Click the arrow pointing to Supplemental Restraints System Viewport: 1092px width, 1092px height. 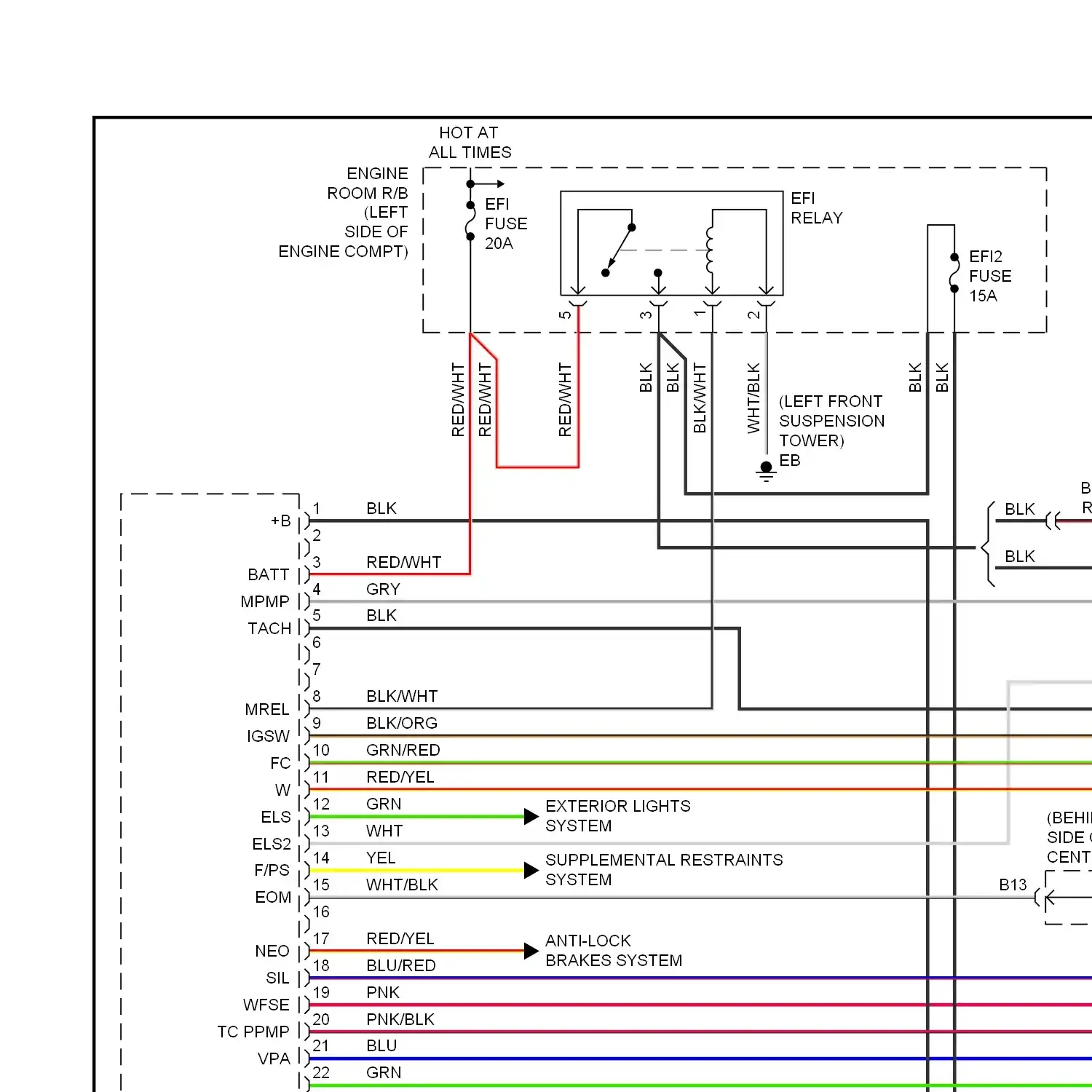(x=531, y=871)
